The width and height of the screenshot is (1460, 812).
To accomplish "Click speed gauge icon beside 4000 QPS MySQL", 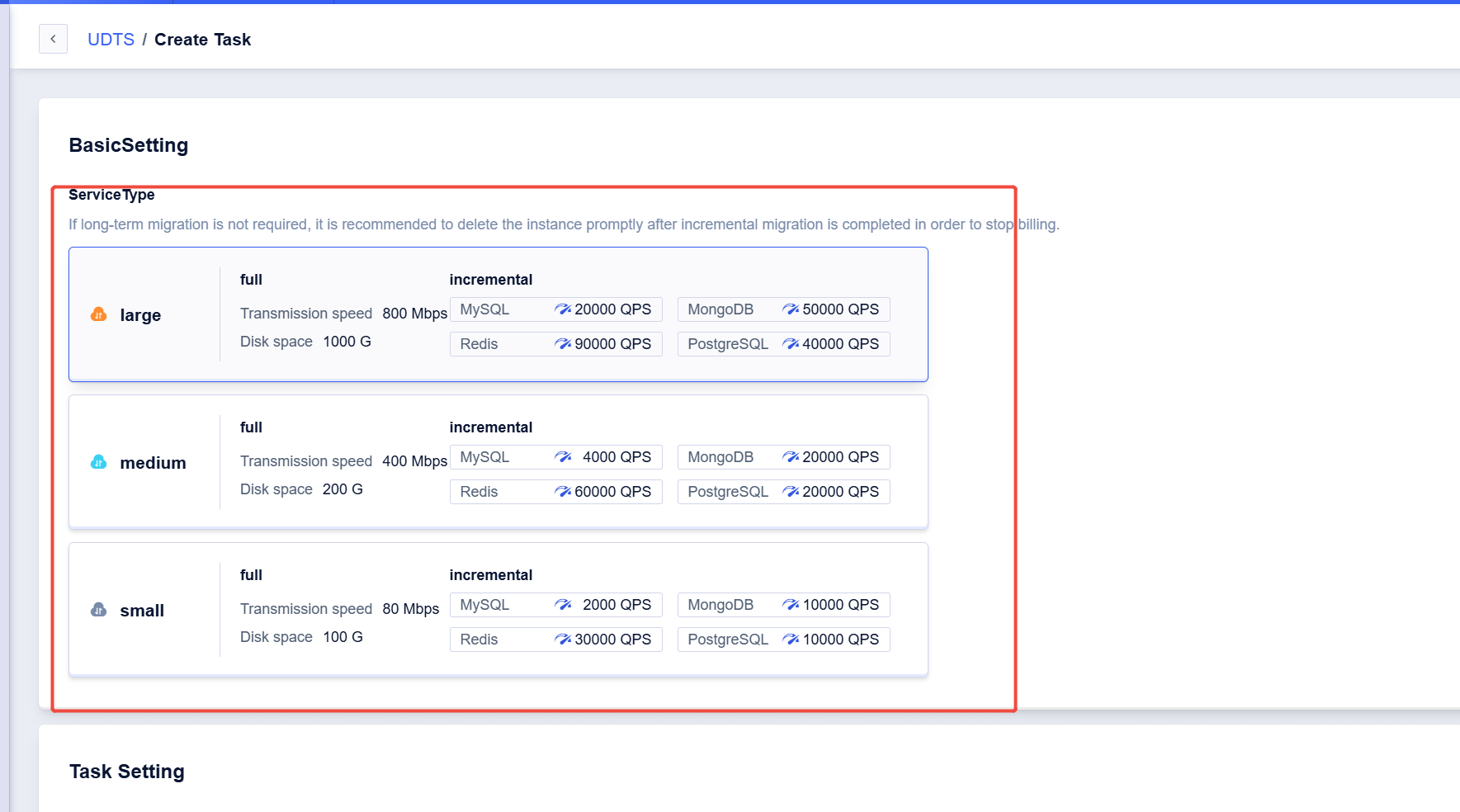I will coord(563,457).
